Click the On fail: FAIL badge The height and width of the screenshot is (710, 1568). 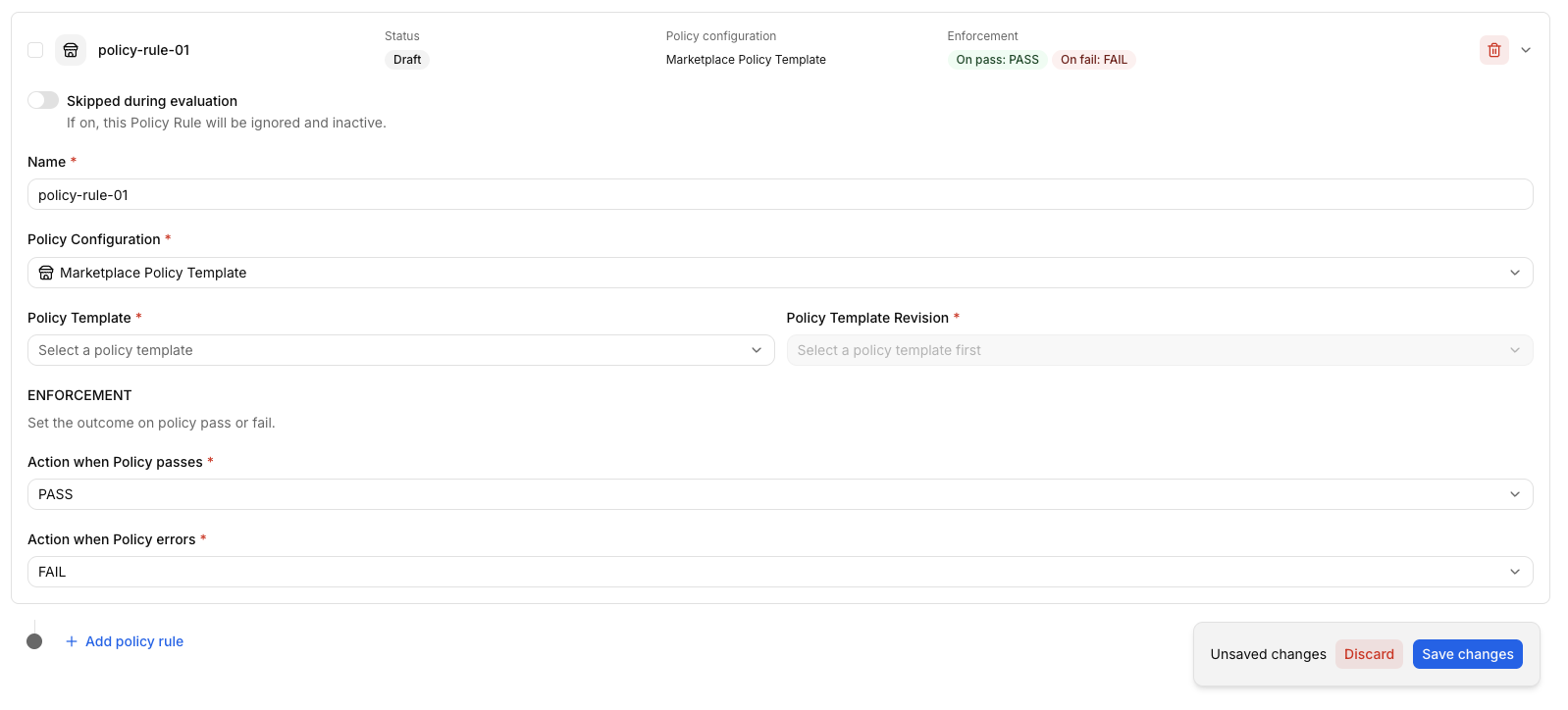pyautogui.click(x=1094, y=60)
